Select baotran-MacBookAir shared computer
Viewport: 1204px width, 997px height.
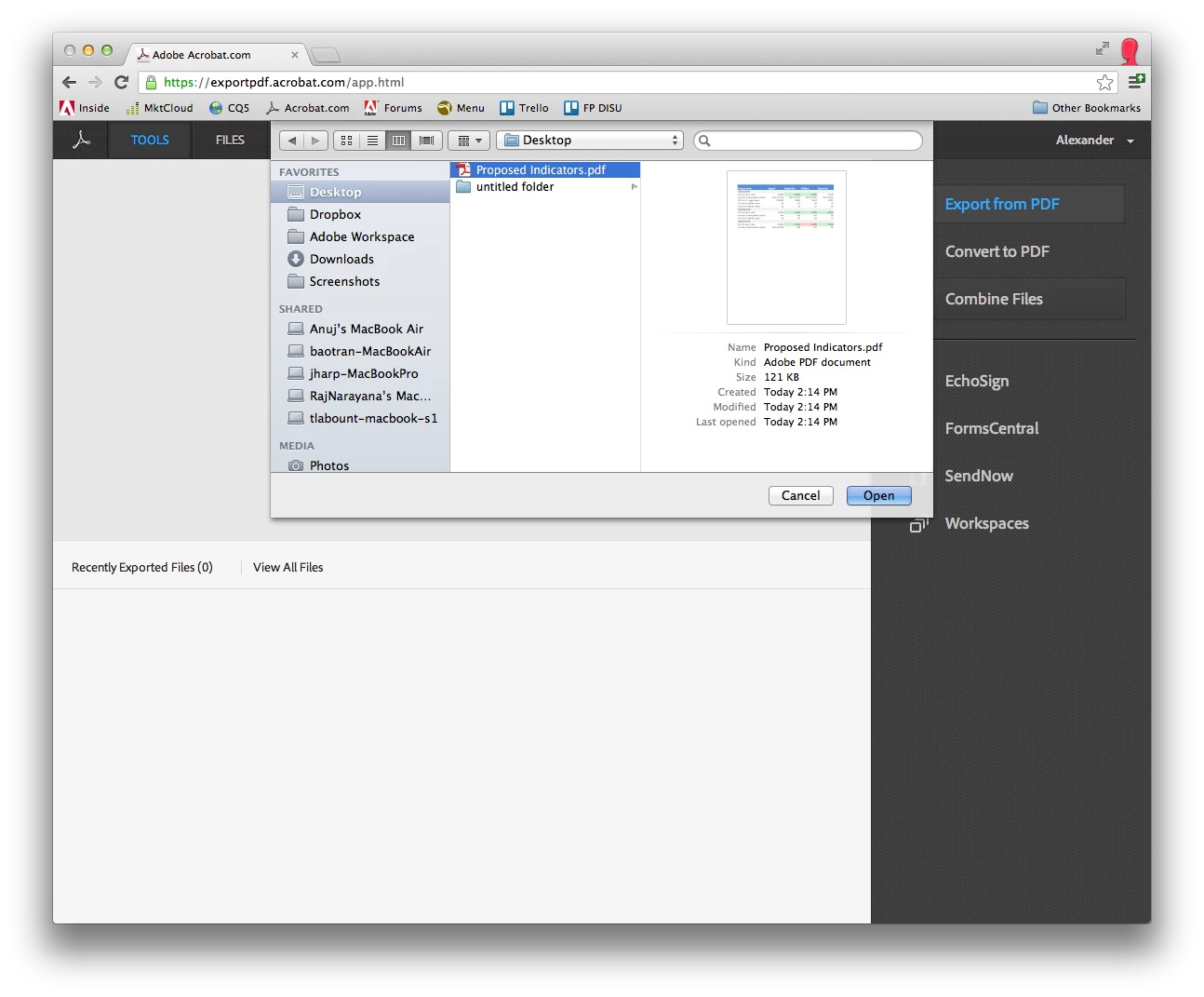[360, 351]
